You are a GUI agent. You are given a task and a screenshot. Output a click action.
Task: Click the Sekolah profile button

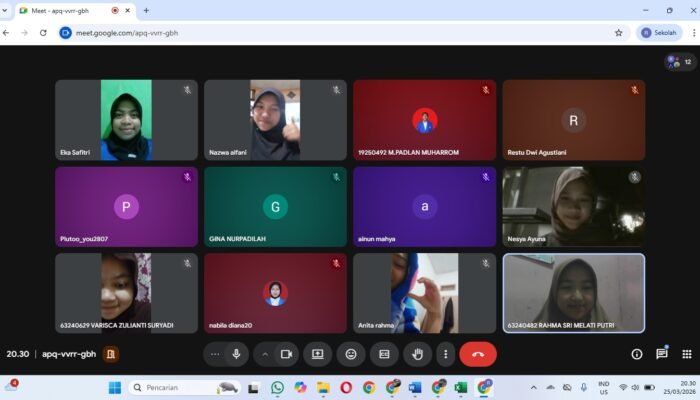tap(660, 32)
